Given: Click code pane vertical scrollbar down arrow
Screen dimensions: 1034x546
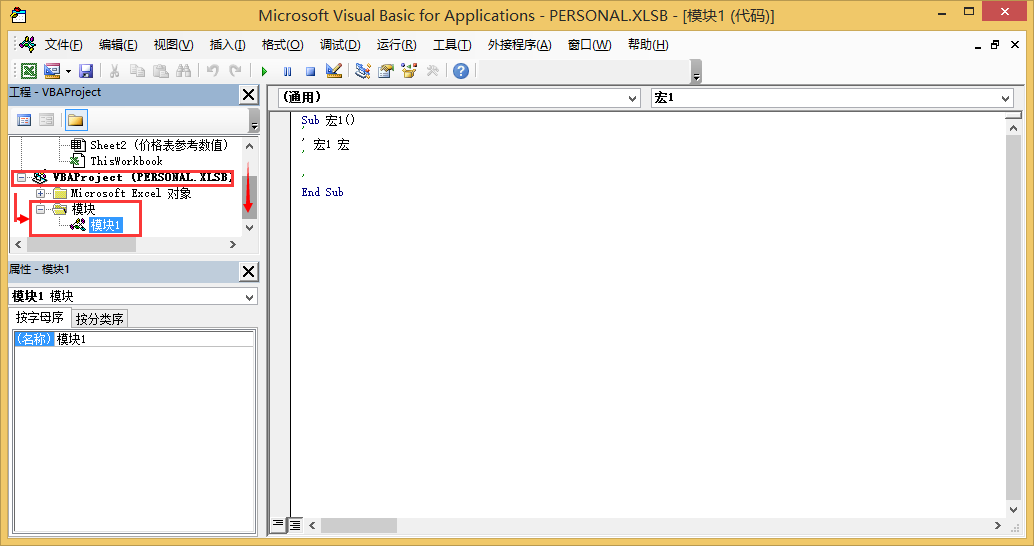Looking at the screenshot, I should (x=1014, y=510).
